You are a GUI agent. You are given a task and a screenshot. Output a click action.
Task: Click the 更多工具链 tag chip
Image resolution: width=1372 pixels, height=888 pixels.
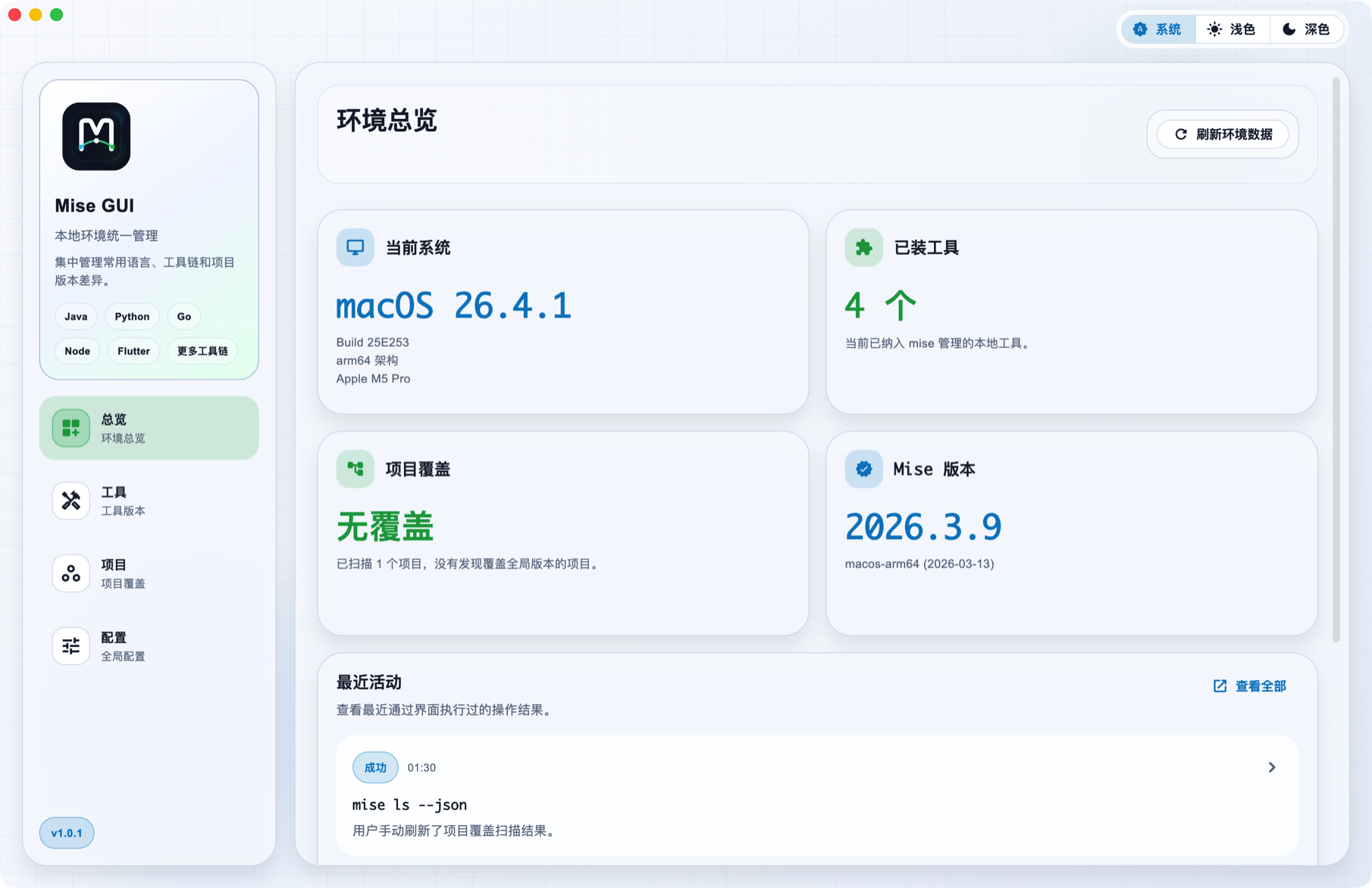click(x=202, y=351)
